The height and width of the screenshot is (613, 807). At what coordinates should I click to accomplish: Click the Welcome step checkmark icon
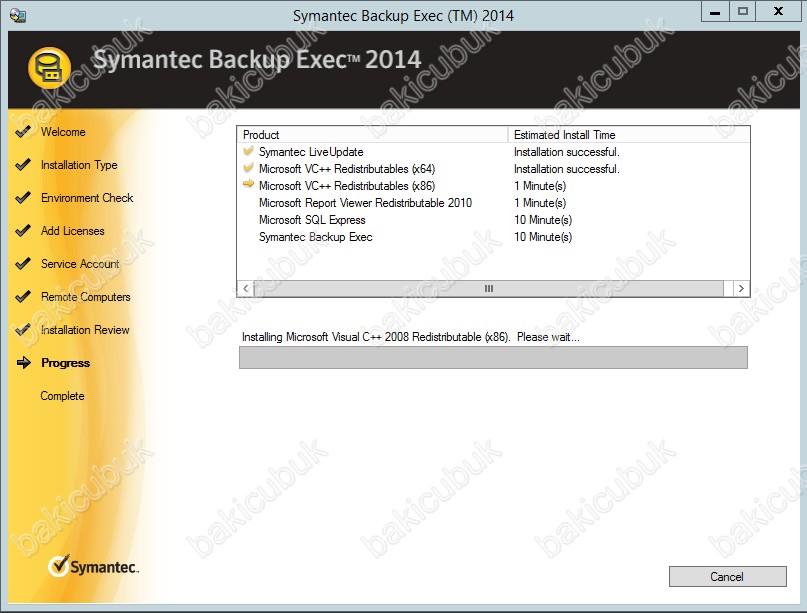click(23, 132)
